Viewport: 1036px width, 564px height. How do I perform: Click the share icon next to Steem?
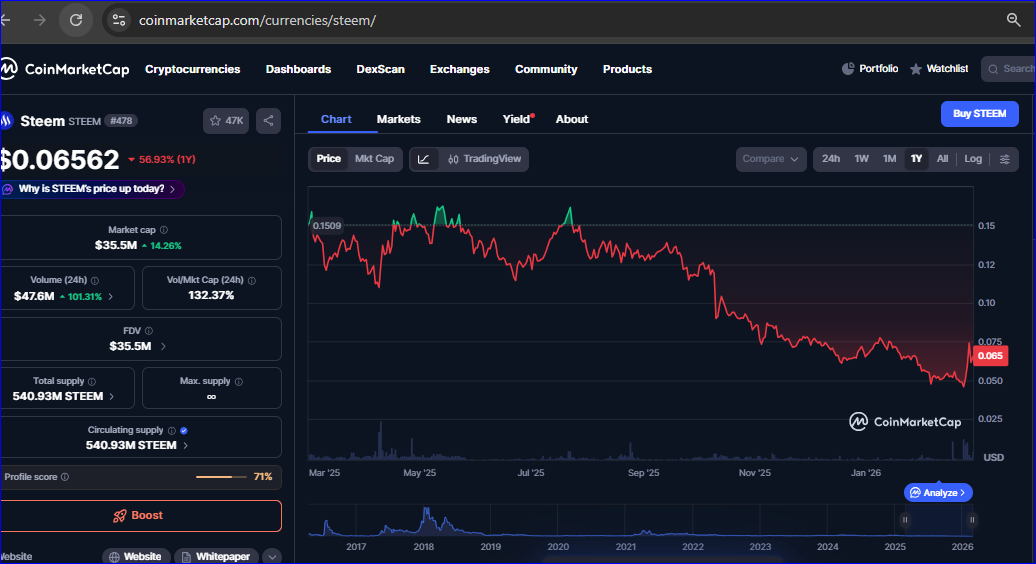268,121
